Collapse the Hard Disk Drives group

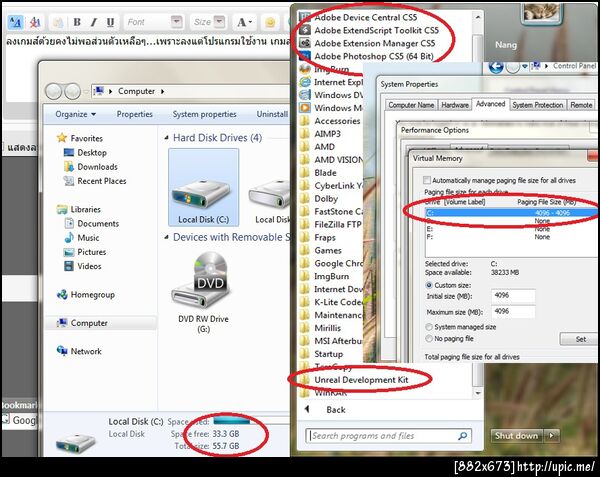click(166, 138)
